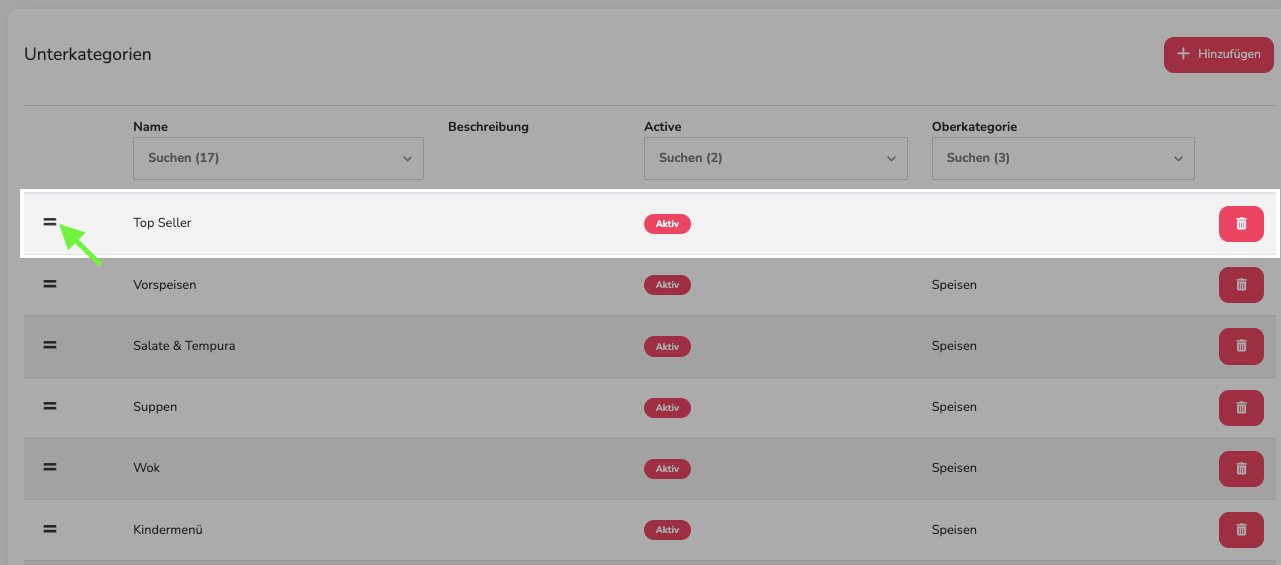This screenshot has width=1281, height=565.
Task: Toggle the Aktiv badge for Suppen
Action: point(667,407)
